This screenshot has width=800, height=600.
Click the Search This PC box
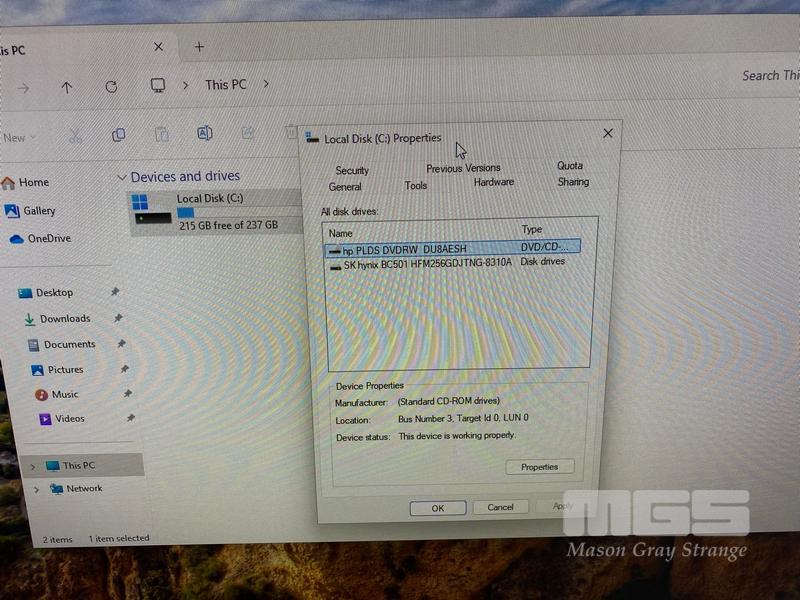(768, 76)
